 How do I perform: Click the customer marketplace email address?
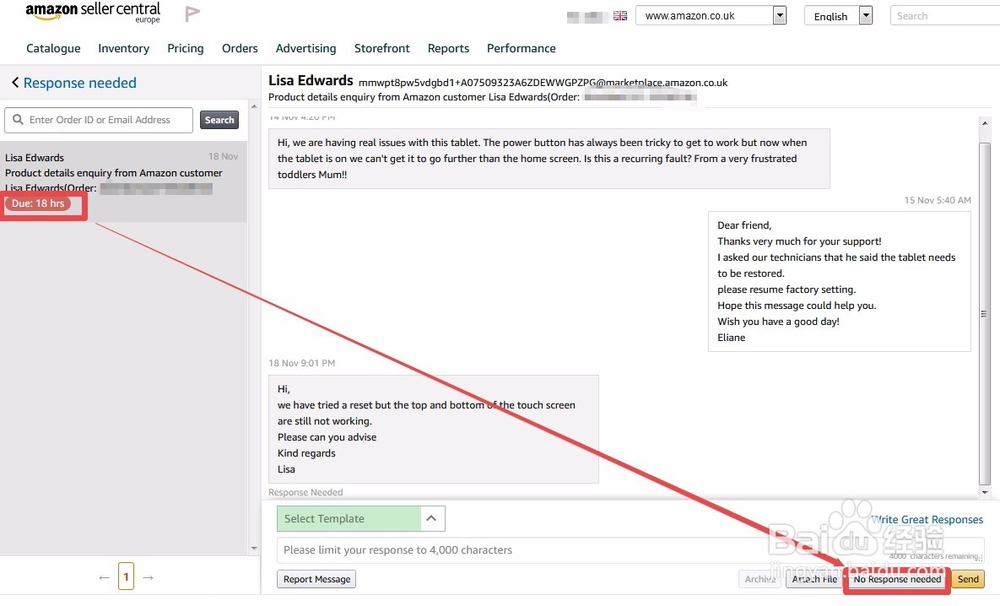pos(543,82)
